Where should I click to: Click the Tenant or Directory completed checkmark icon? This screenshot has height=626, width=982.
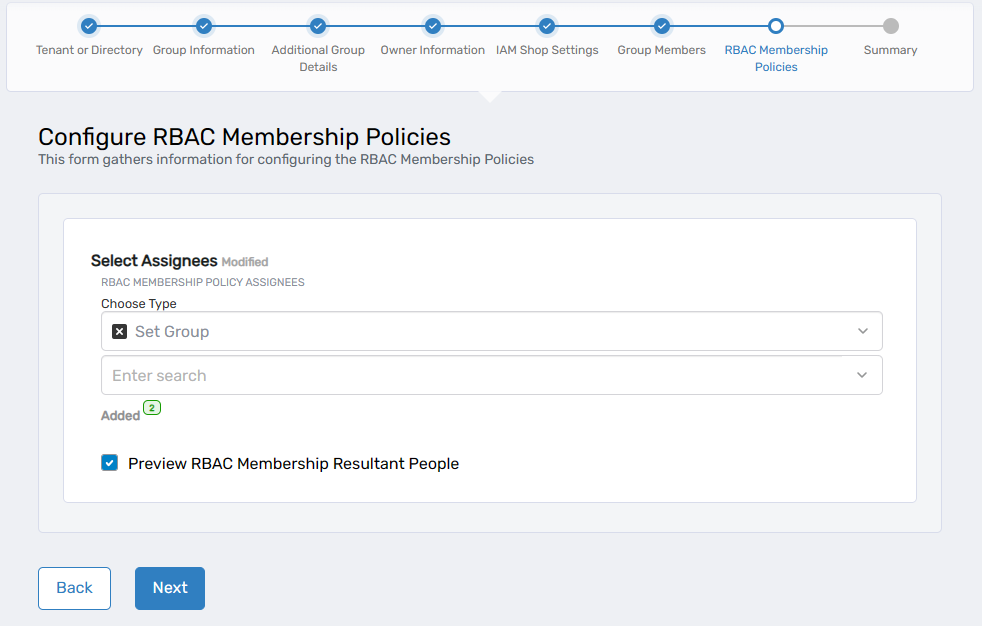[x=89, y=27]
